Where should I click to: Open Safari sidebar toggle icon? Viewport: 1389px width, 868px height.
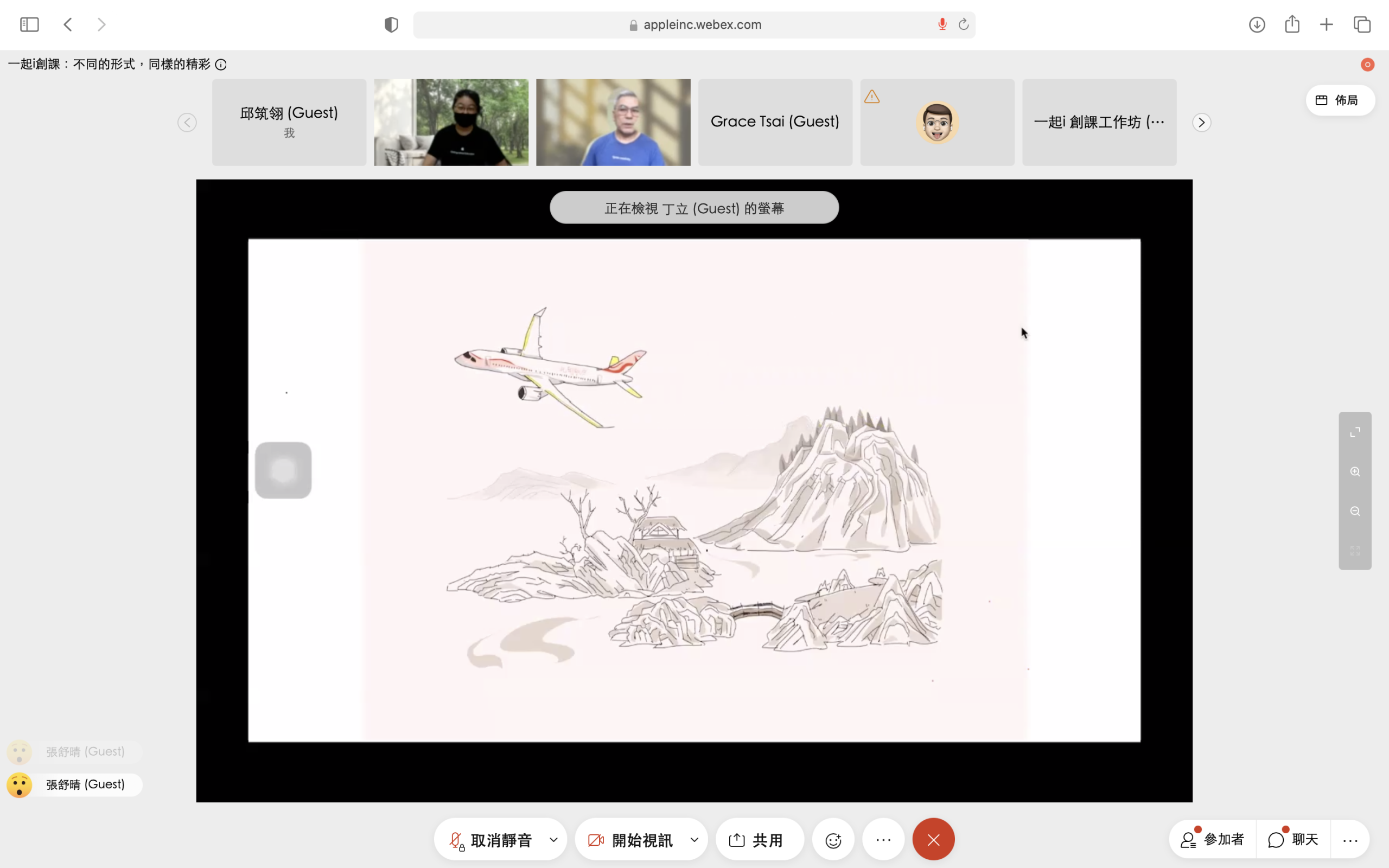pos(29,25)
